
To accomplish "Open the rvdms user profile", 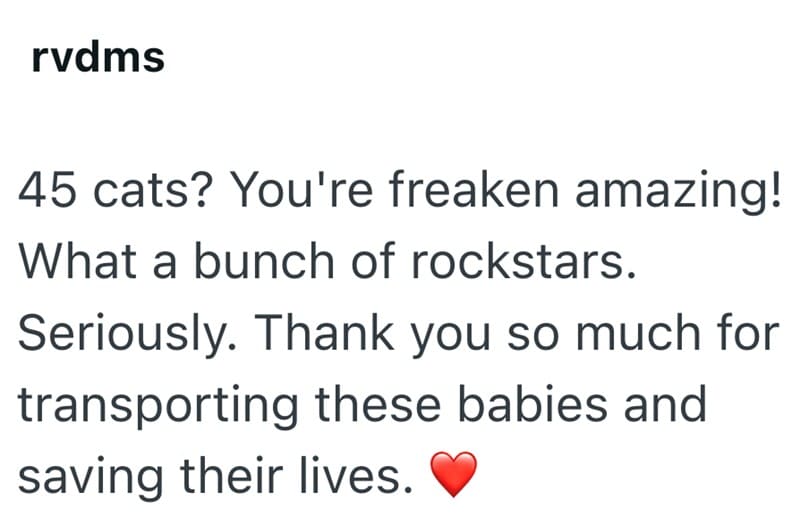I will coord(97,57).
